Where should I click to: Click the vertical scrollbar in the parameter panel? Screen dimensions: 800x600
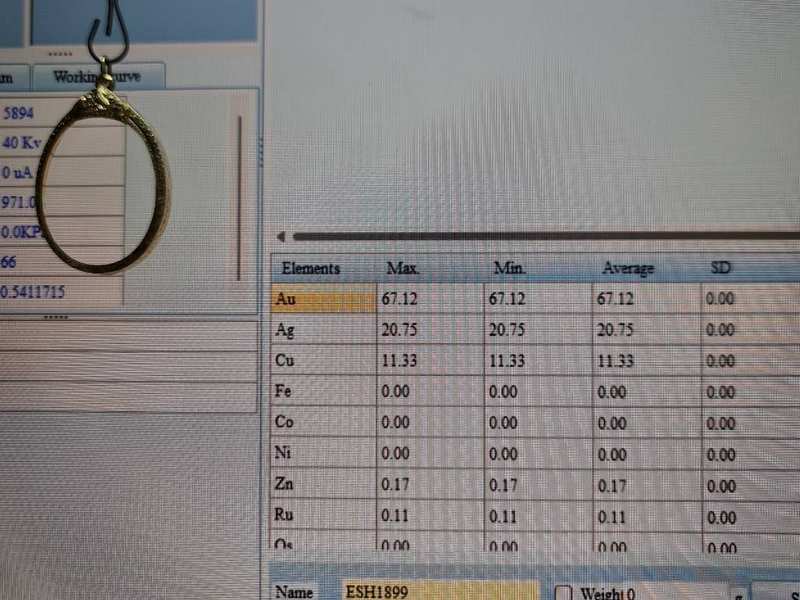tap(239, 198)
